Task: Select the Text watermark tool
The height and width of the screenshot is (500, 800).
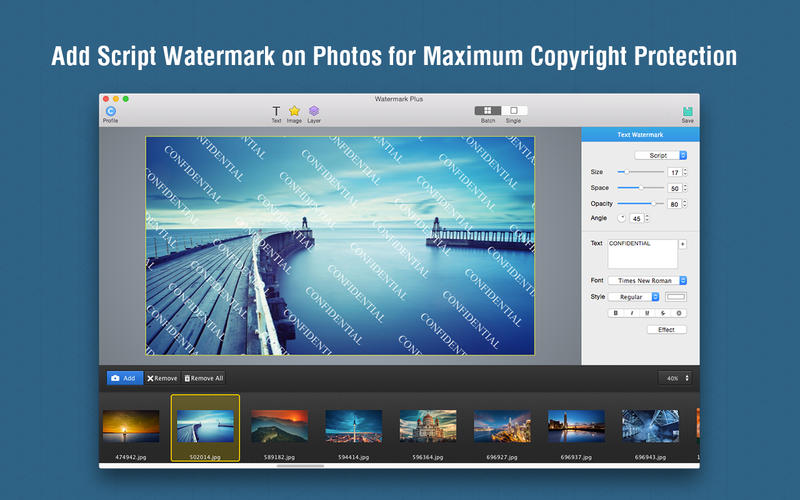Action: [x=276, y=111]
